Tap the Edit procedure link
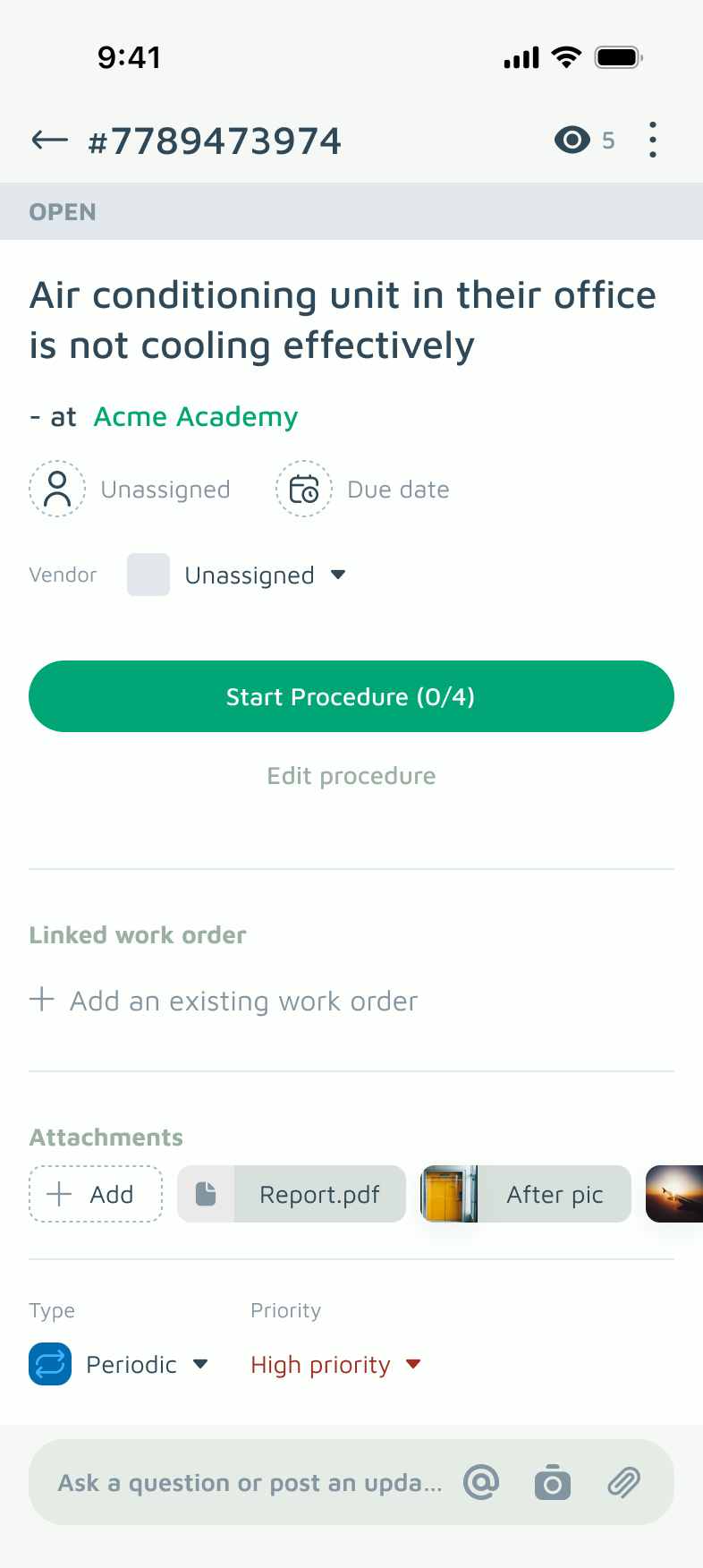The image size is (703, 1568). pos(351,776)
